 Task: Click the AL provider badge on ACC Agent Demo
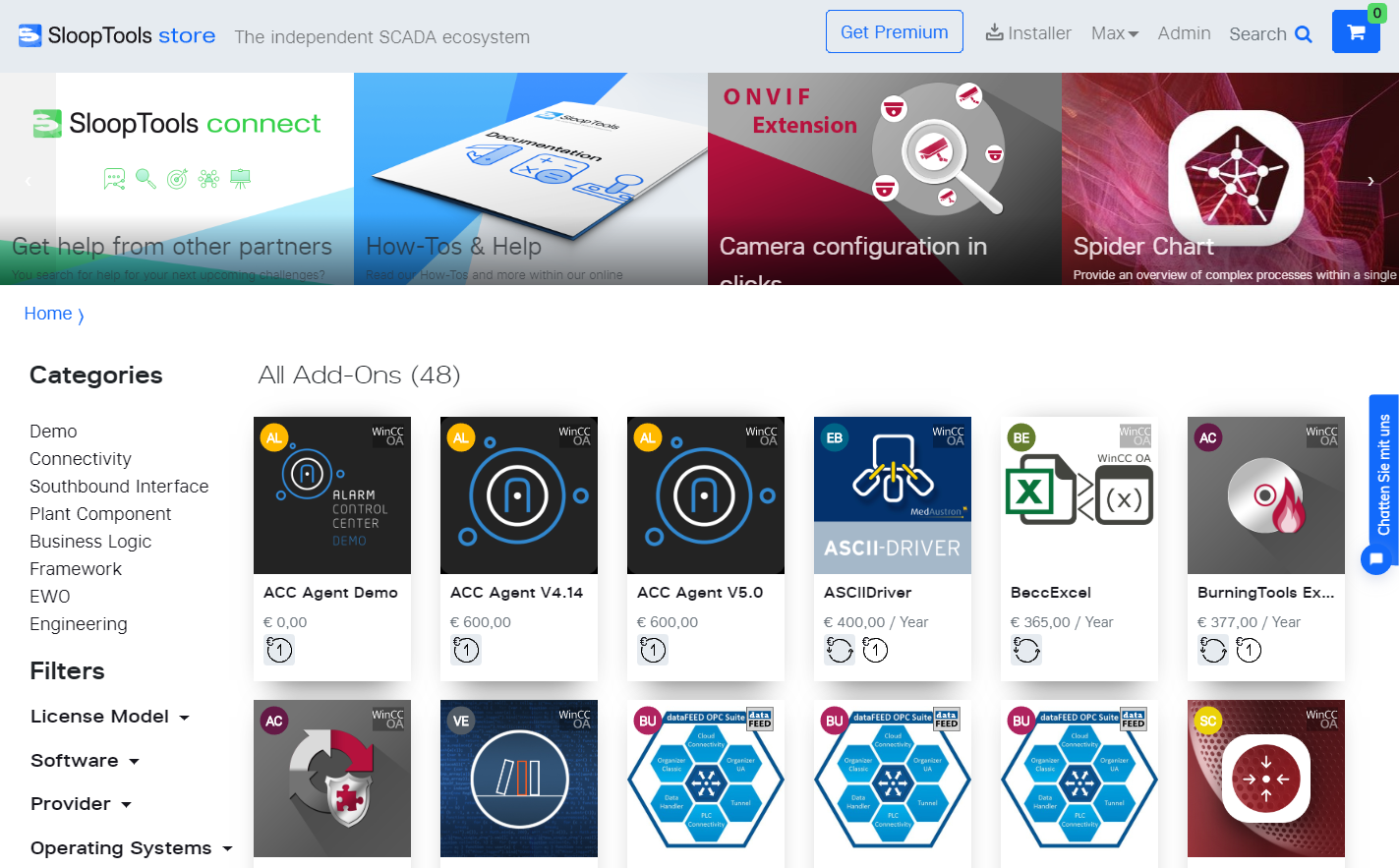coord(274,437)
